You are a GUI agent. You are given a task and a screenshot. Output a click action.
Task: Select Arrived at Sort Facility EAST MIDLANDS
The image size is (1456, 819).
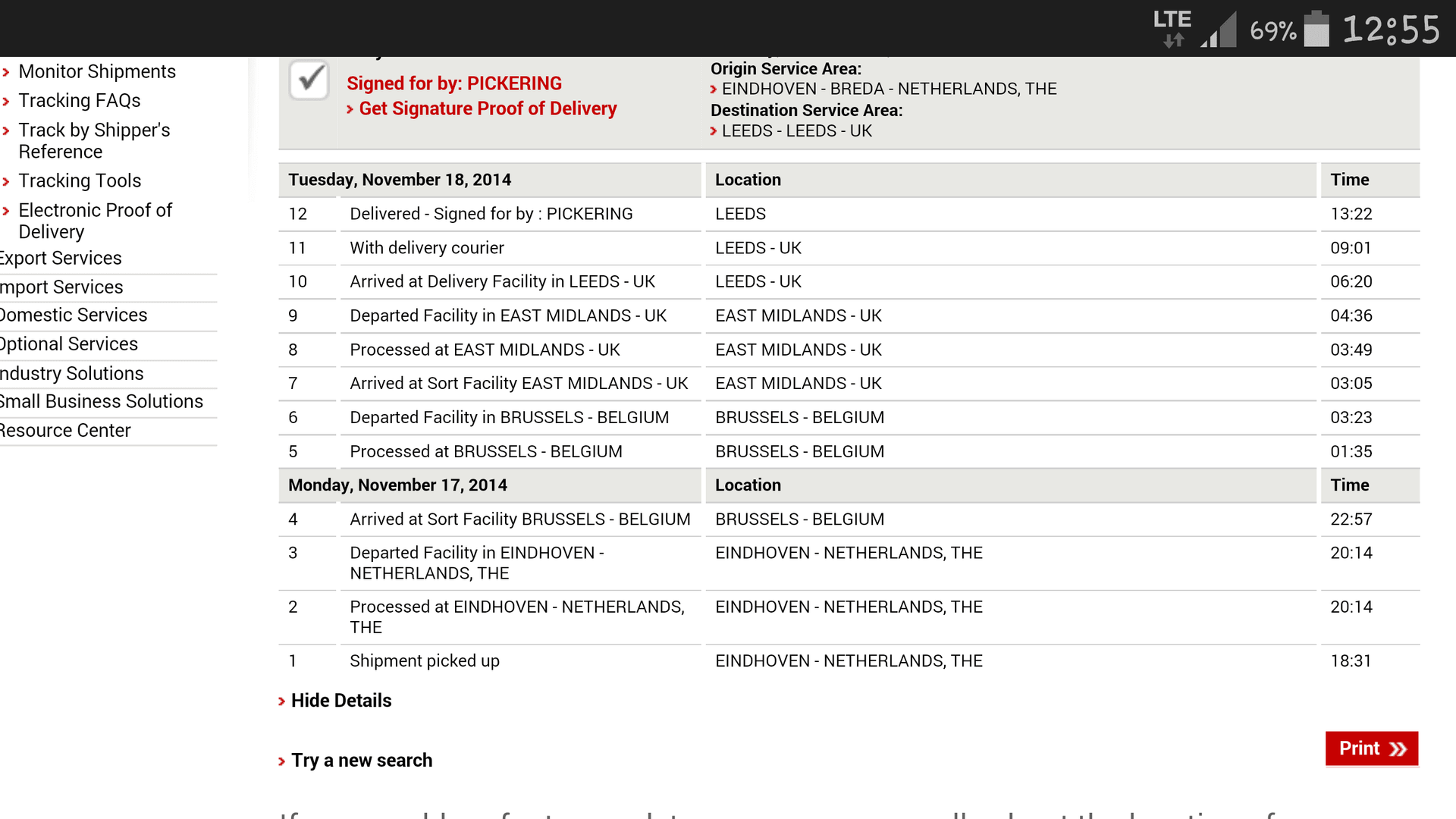pyautogui.click(x=849, y=383)
